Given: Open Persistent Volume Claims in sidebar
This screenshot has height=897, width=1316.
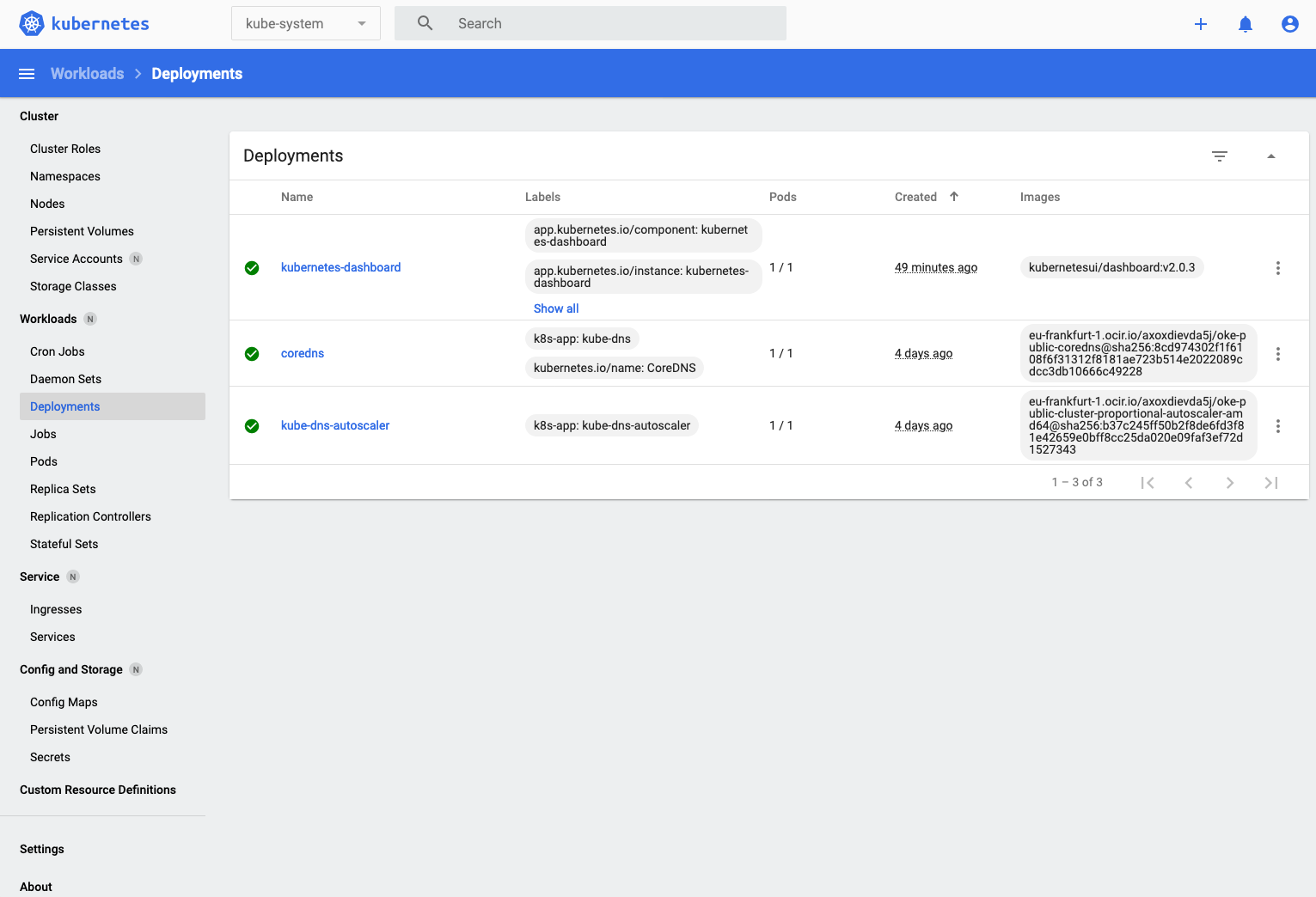Looking at the screenshot, I should point(99,729).
